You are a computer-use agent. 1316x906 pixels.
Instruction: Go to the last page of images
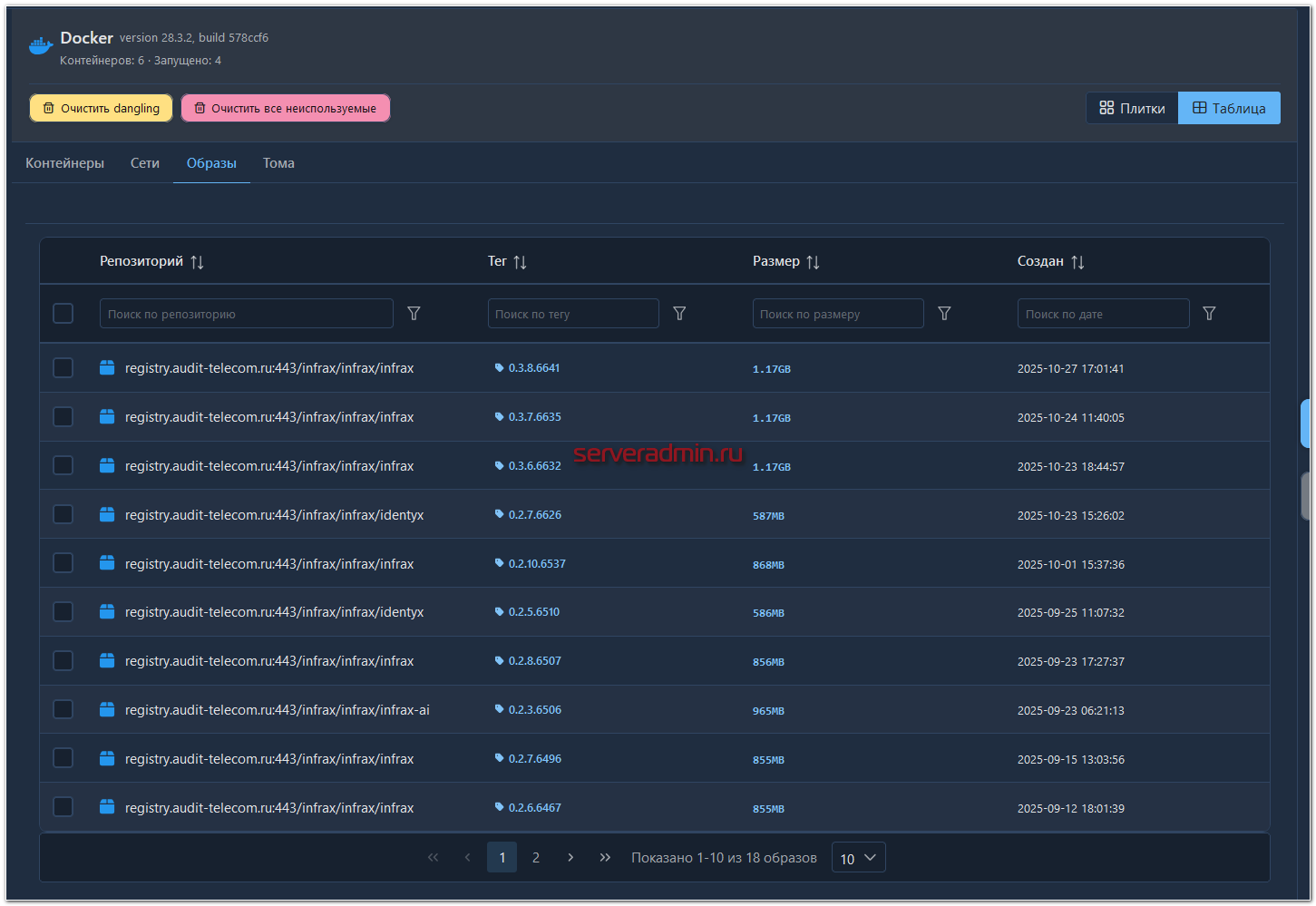(x=605, y=857)
